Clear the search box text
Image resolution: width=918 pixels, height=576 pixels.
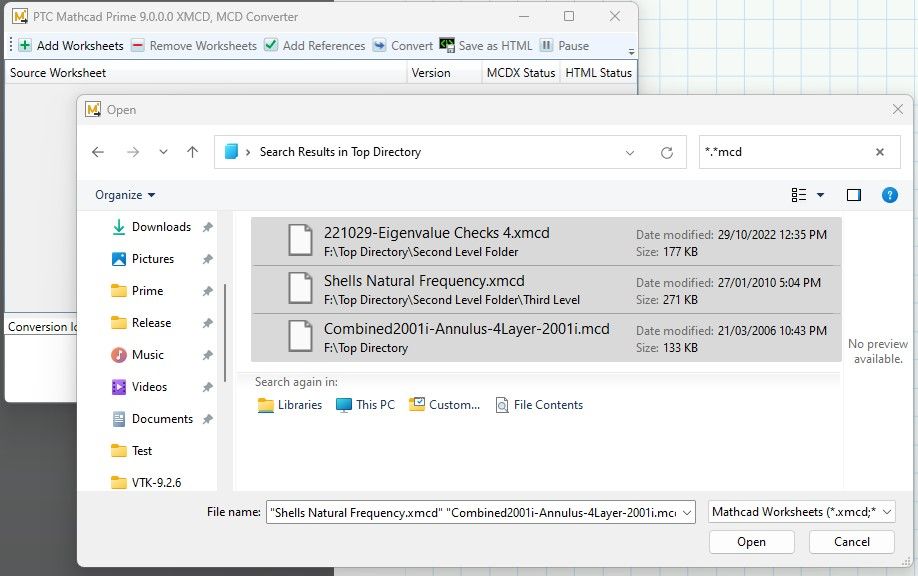tap(880, 152)
